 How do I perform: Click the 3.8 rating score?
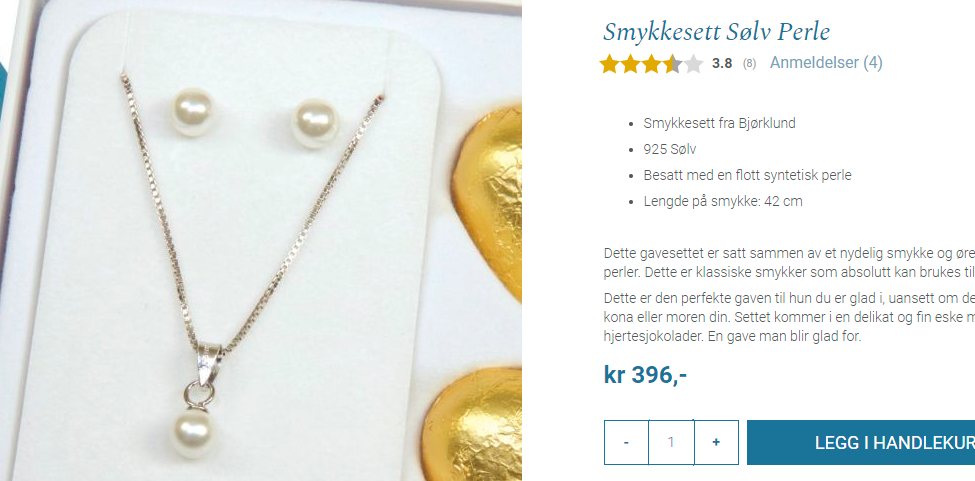click(722, 63)
